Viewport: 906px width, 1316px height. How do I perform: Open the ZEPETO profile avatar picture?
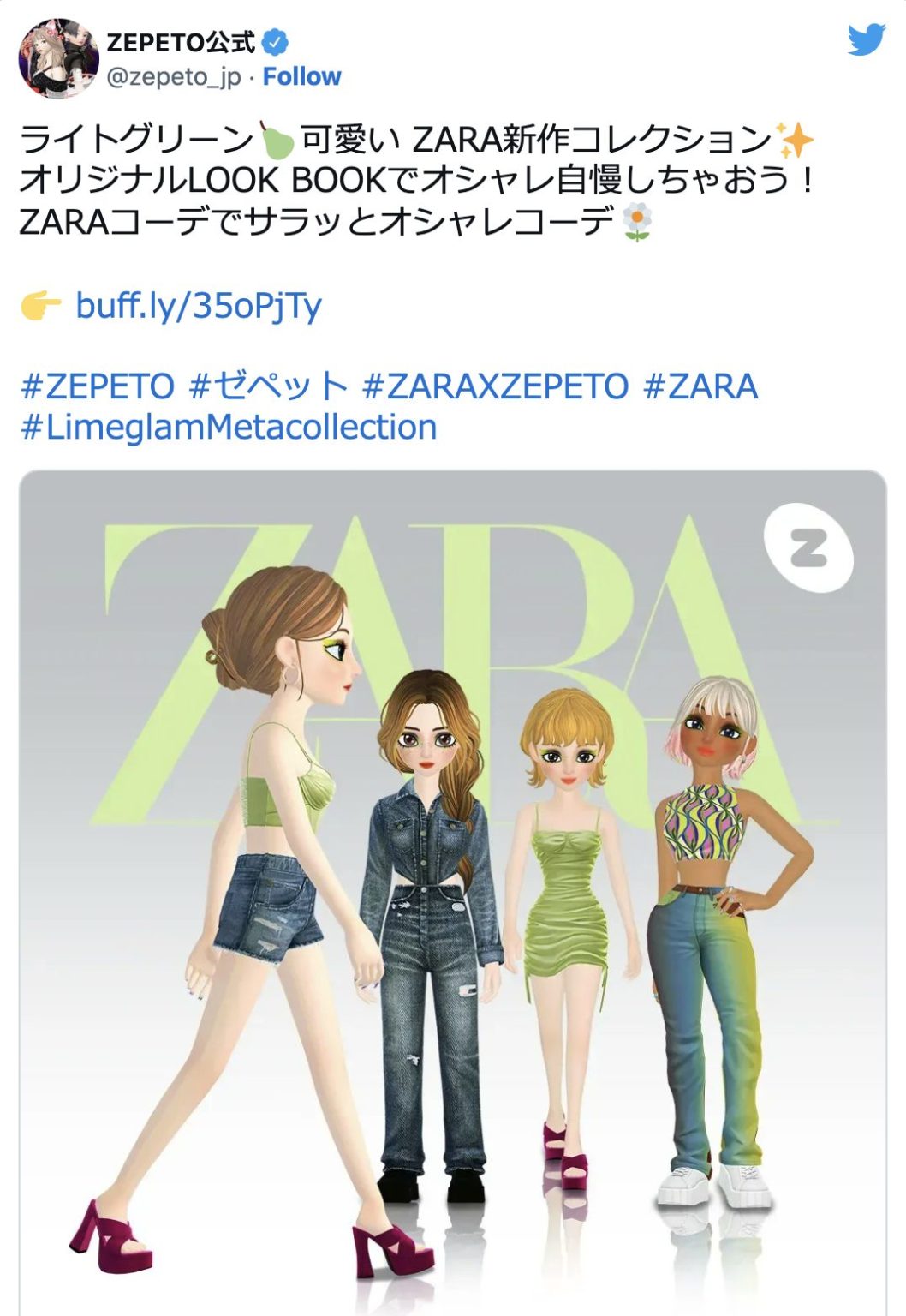pyautogui.click(x=58, y=58)
